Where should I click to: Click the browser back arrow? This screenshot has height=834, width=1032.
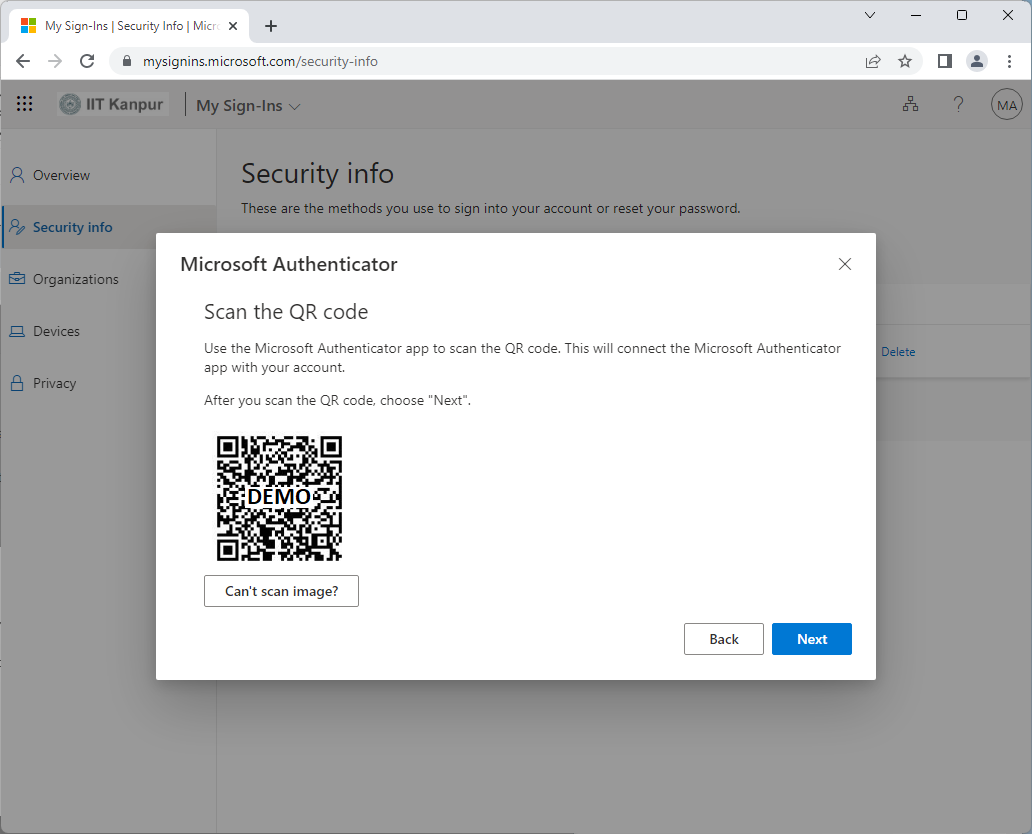coord(23,61)
